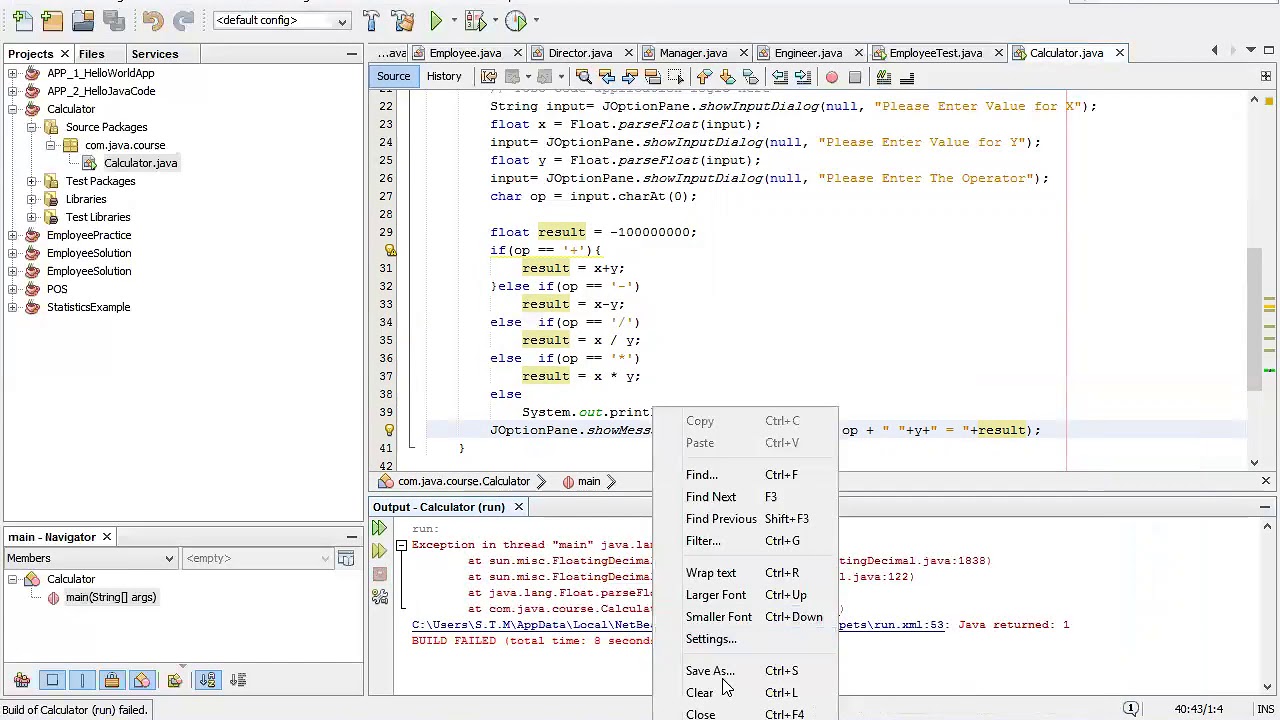This screenshot has width=1280, height=720.
Task: Toggle Sort by Name button in Navigator
Action: 207,681
